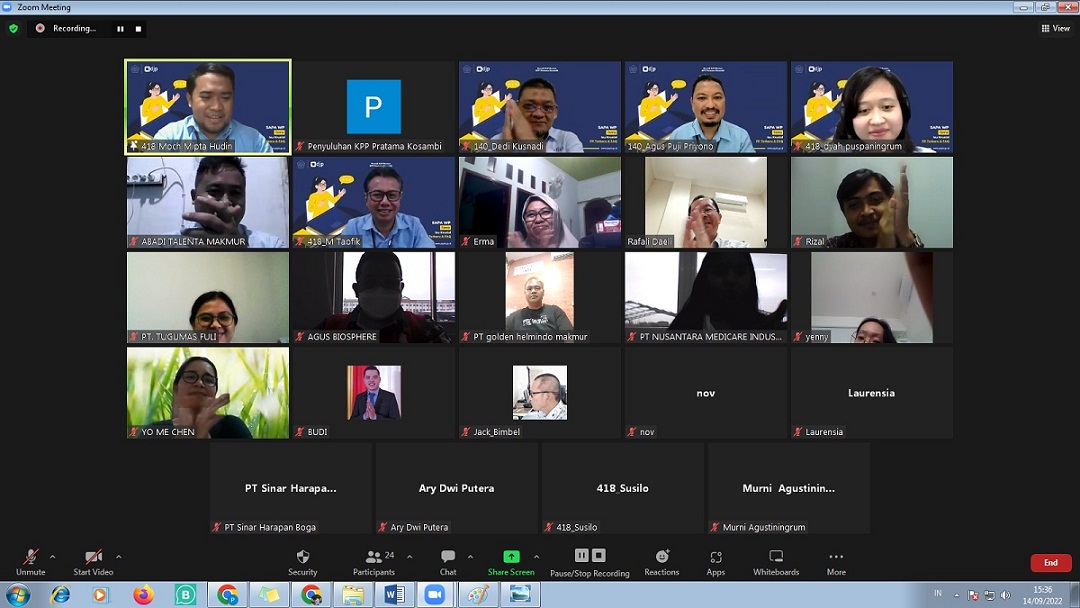Click the green encryption shield icon
This screenshot has width=1080, height=608.
13,29
